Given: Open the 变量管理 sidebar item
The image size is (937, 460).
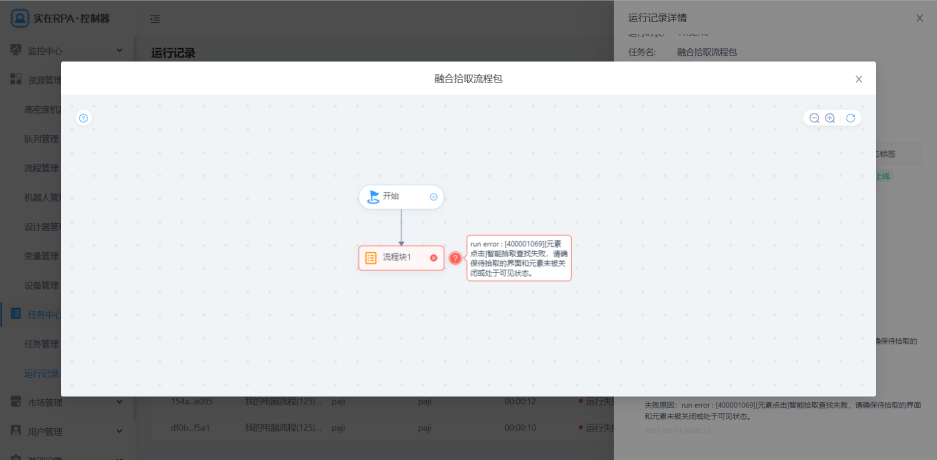Looking at the screenshot, I should pos(41,255).
